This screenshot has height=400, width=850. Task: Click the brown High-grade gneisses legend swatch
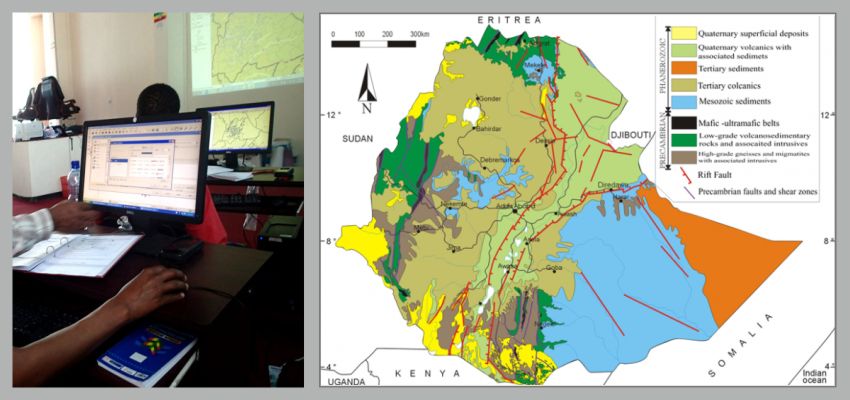[685, 159]
